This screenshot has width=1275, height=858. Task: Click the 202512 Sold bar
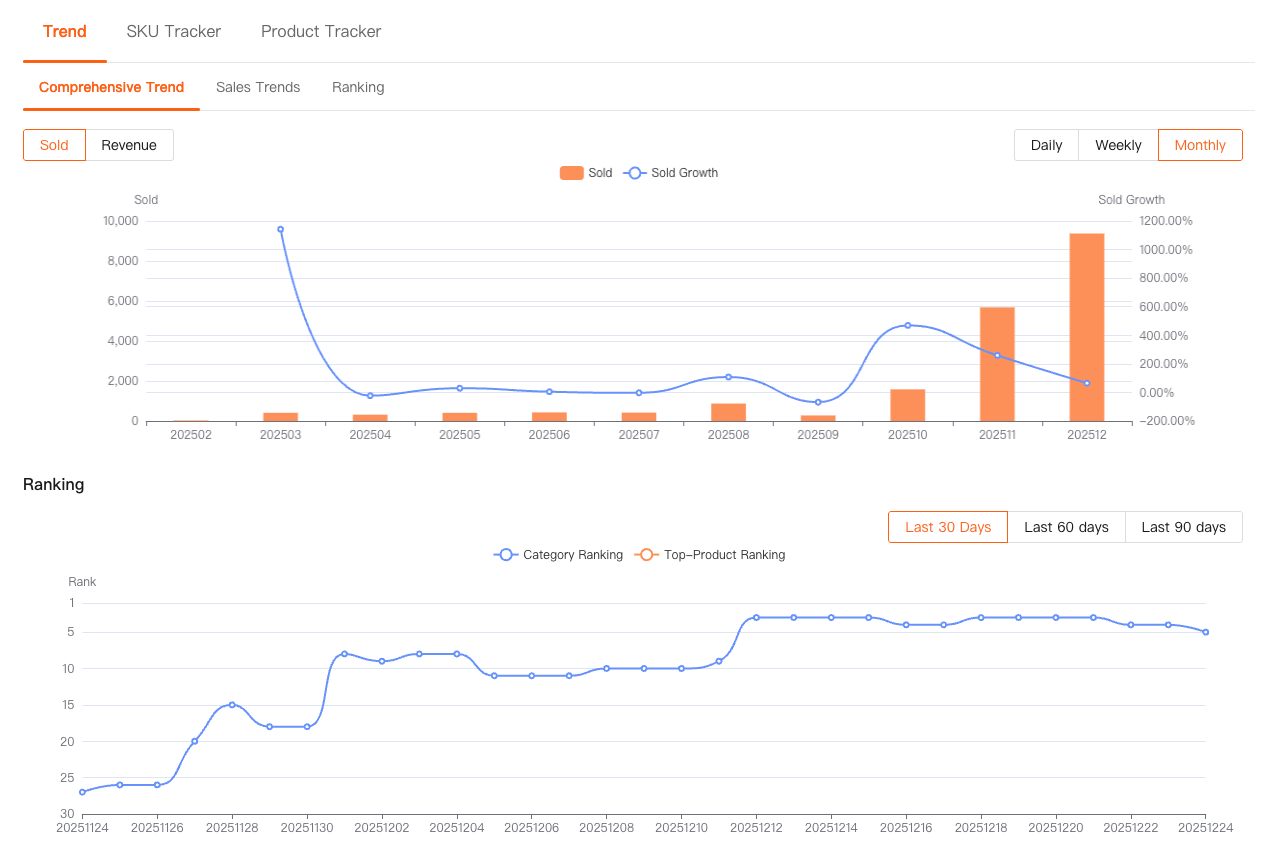pos(1086,327)
